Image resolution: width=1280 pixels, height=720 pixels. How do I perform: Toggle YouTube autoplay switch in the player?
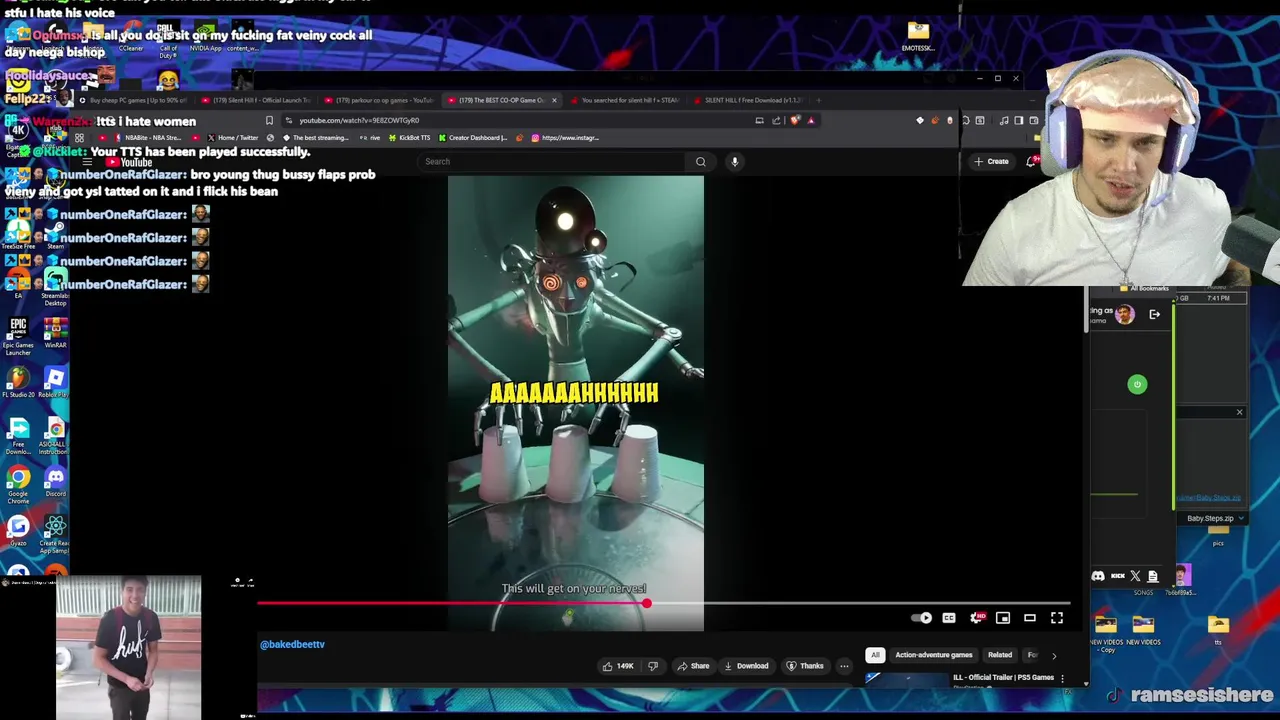click(922, 618)
